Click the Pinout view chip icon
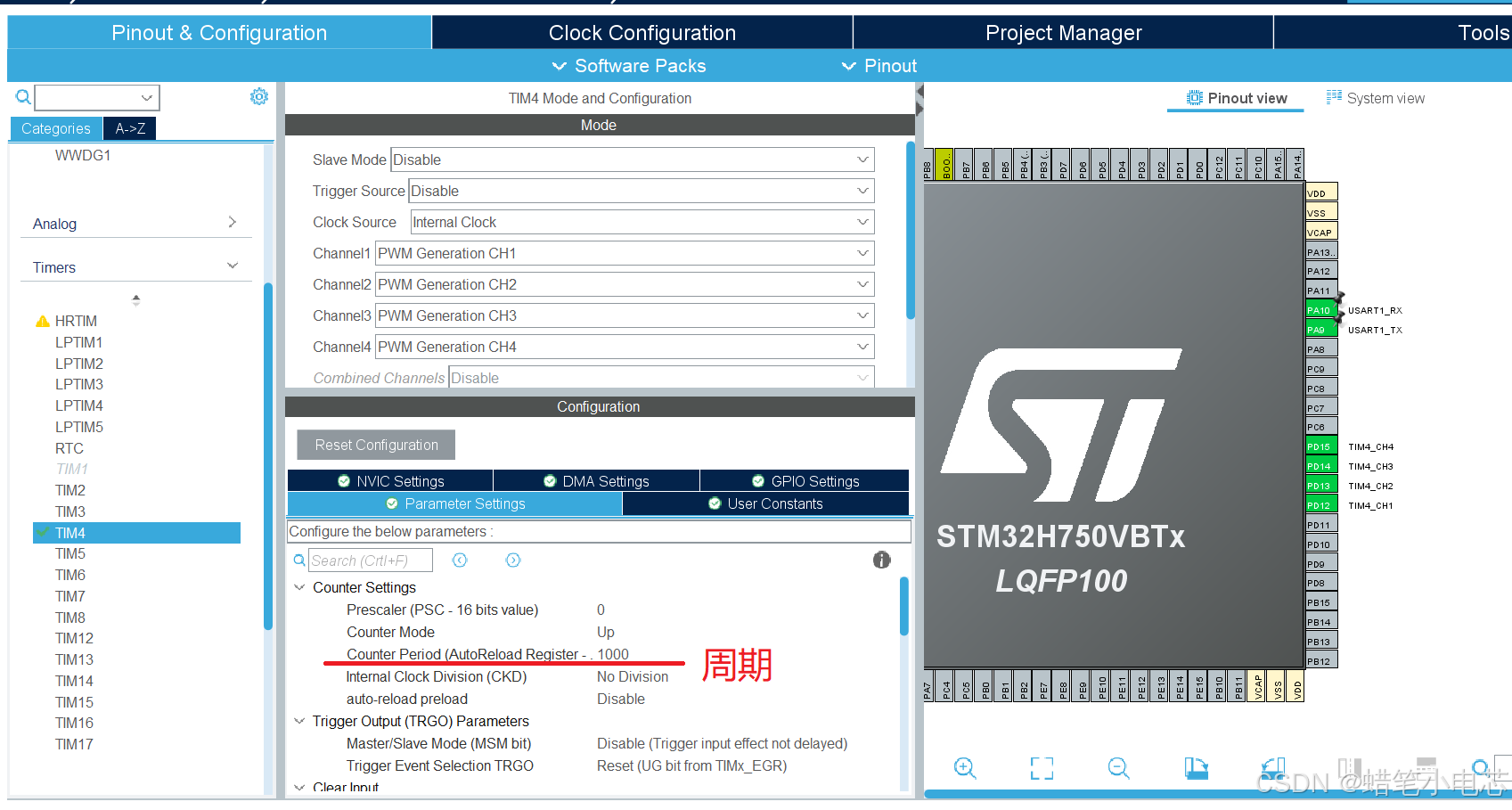This screenshot has height=810, width=1512. 1195,98
